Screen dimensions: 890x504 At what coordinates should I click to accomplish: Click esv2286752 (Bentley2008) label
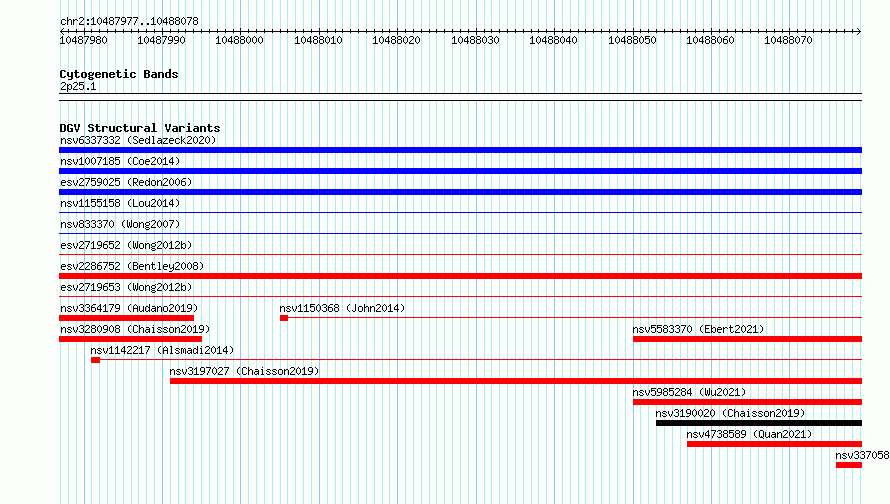coord(132,266)
